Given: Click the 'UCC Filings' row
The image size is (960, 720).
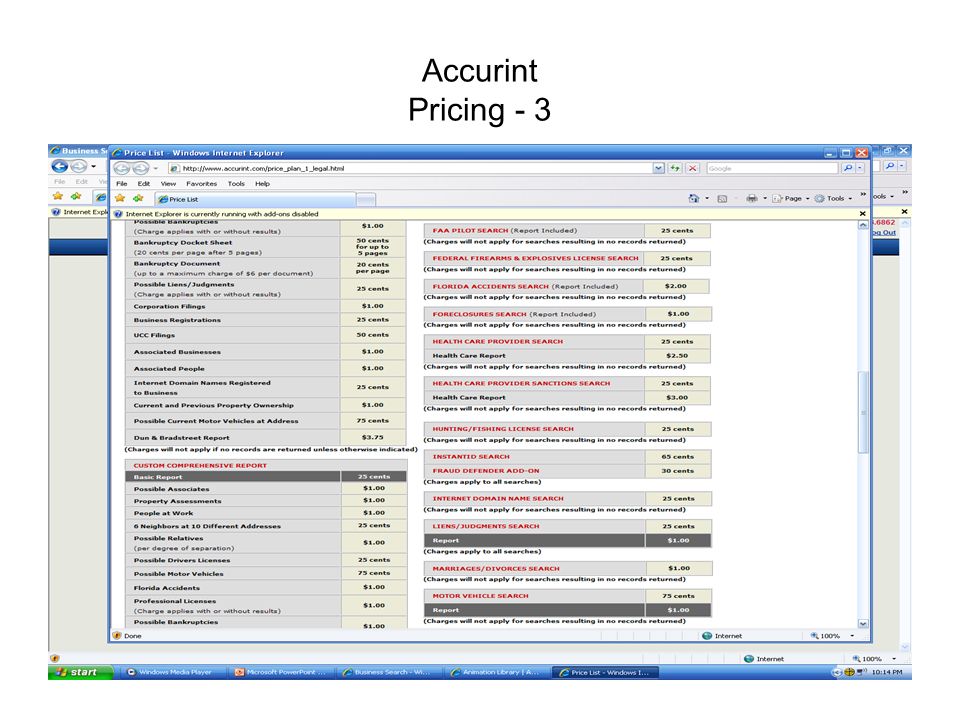Looking at the screenshot, I should coord(265,335).
